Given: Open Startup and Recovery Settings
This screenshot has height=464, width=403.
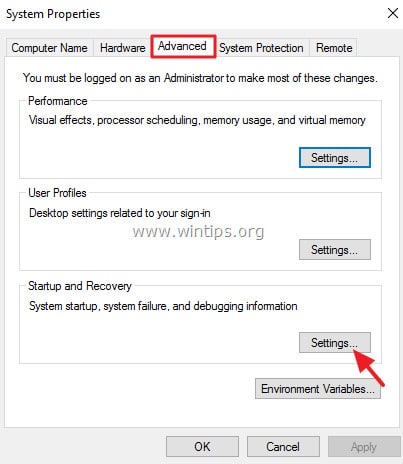Looking at the screenshot, I should click(x=335, y=342).
